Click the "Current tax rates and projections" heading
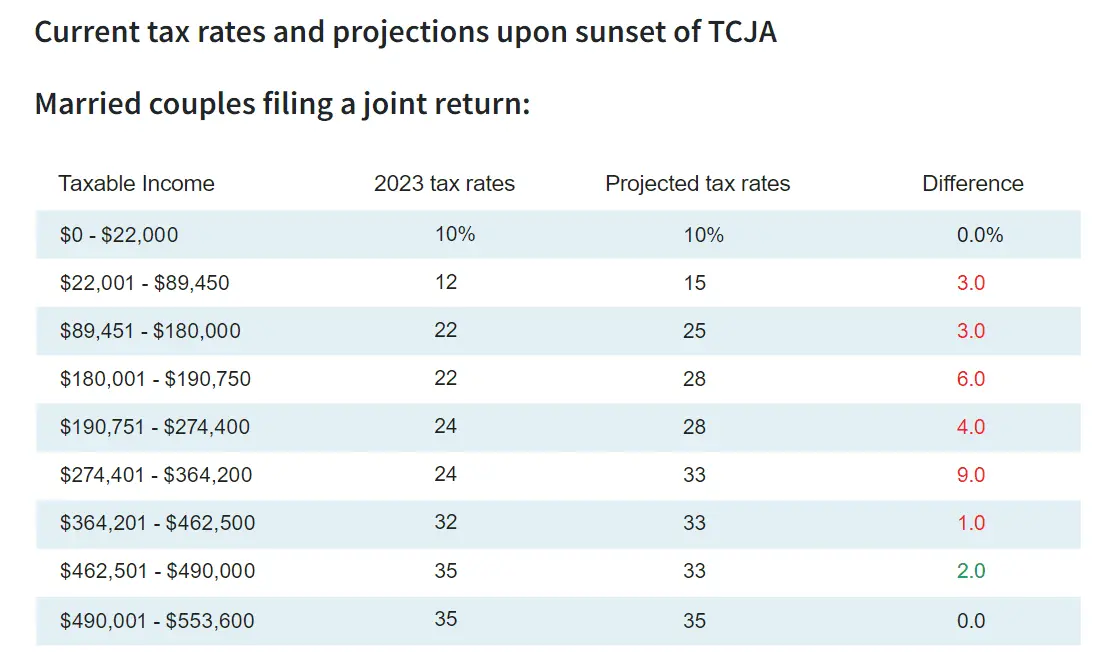Image resolution: width=1104 pixels, height=652 pixels. pyautogui.click(x=405, y=31)
